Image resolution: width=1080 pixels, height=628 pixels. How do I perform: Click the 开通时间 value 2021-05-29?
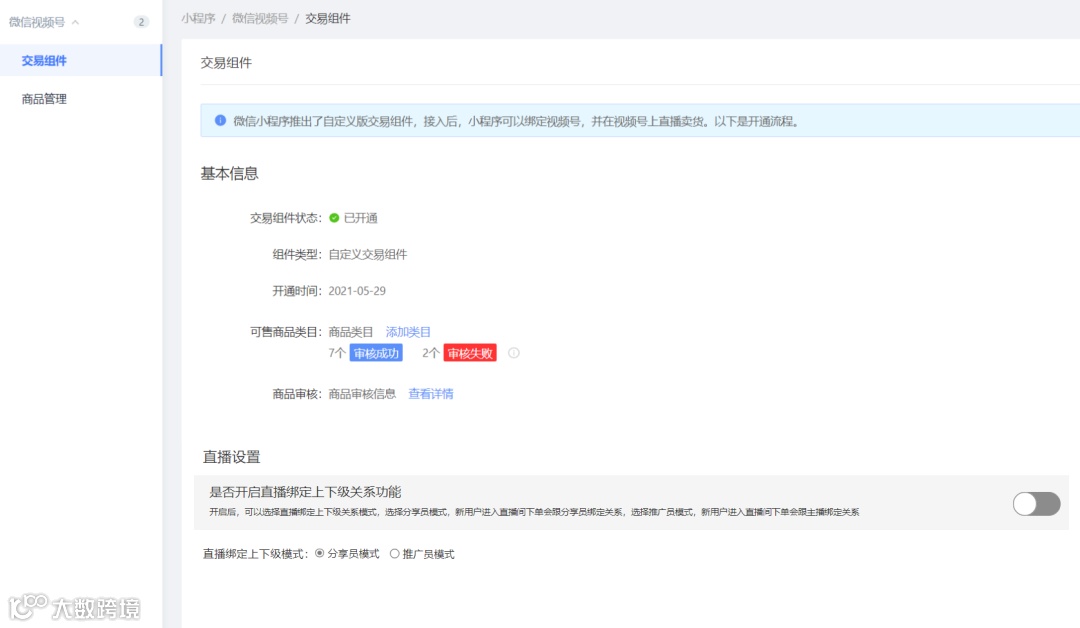(357, 291)
